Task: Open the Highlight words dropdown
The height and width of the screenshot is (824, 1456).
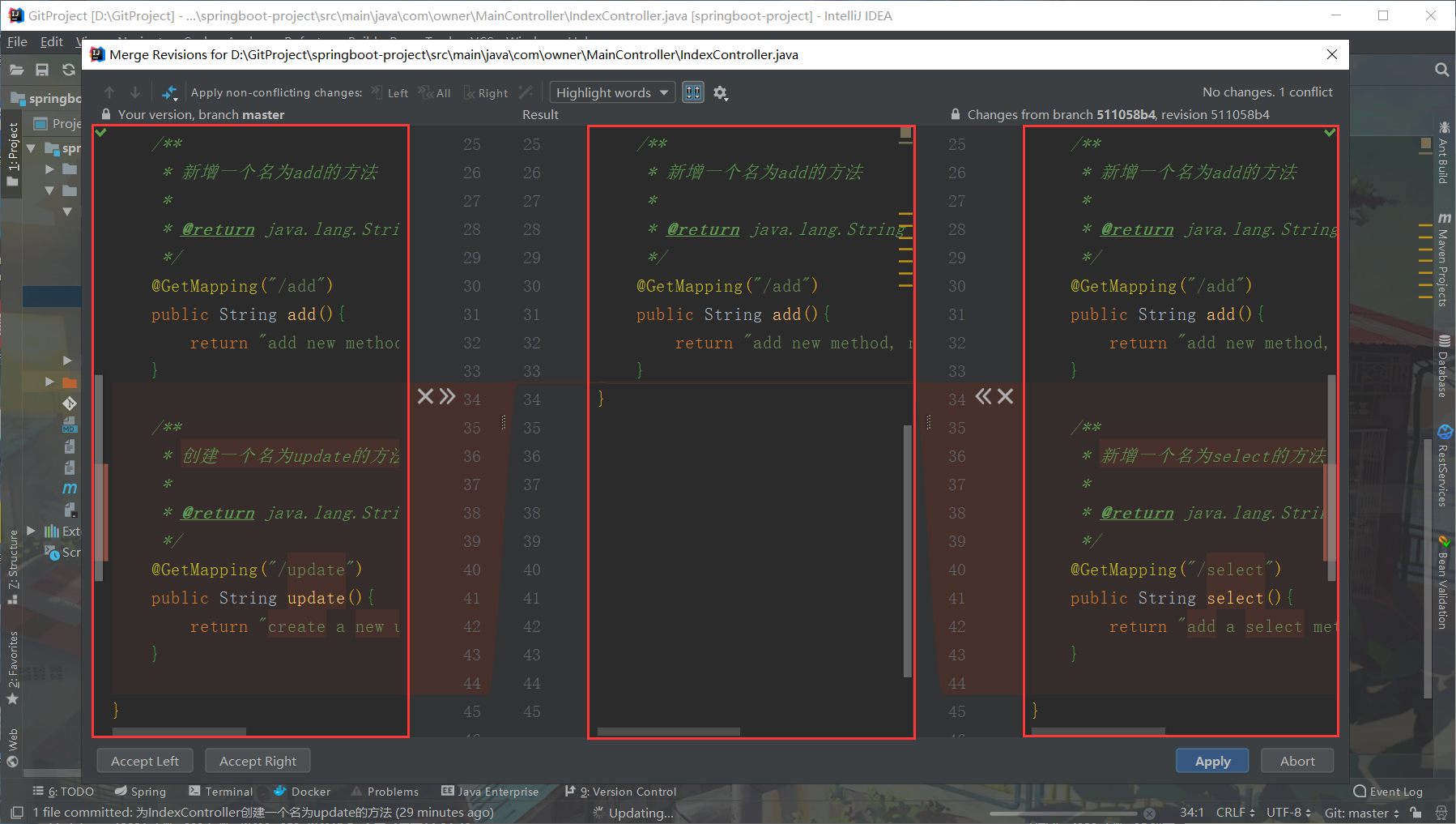Action: tap(611, 92)
